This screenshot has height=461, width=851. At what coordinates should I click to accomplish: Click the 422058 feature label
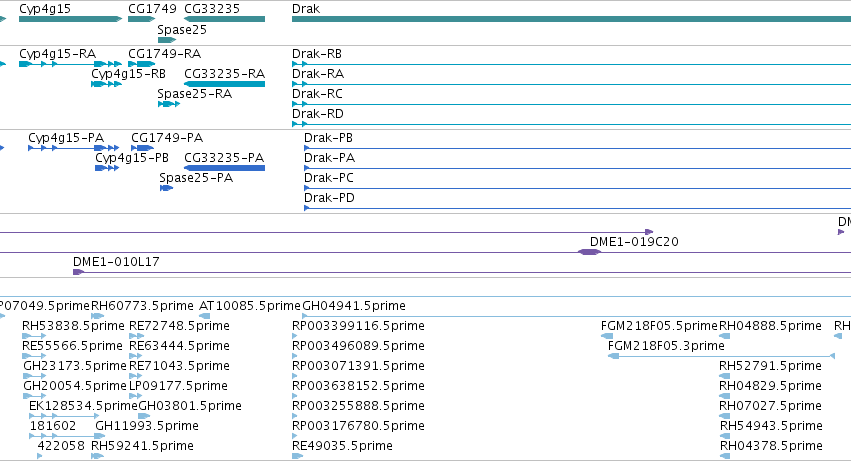click(61, 446)
